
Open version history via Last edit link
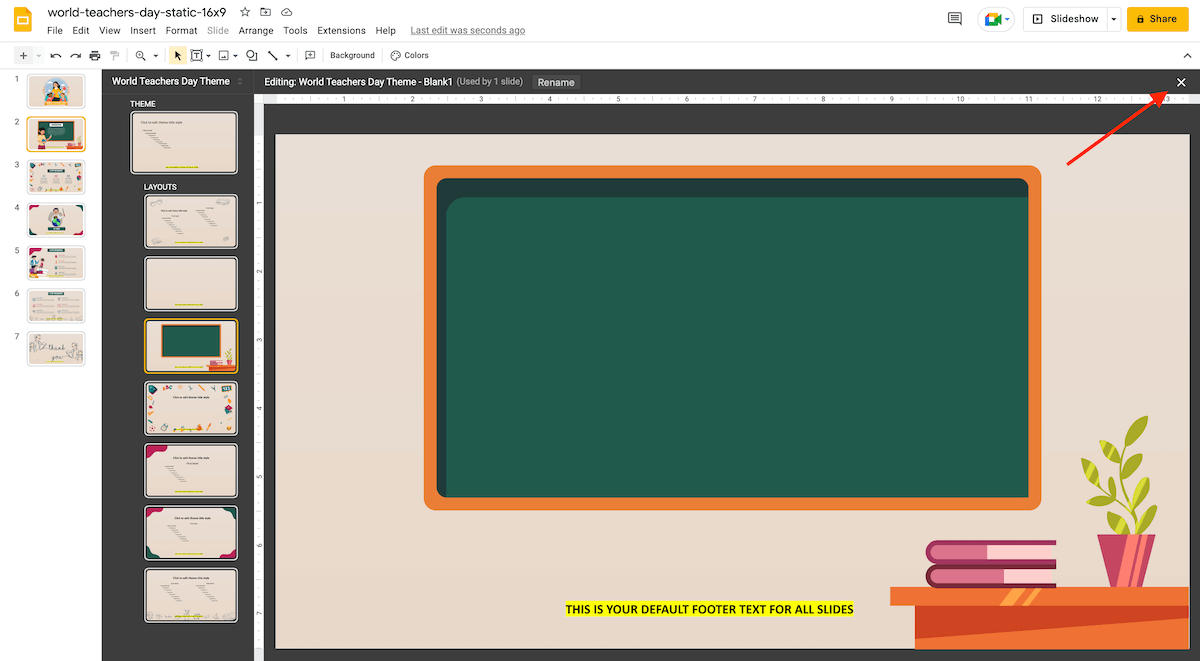[x=467, y=30]
